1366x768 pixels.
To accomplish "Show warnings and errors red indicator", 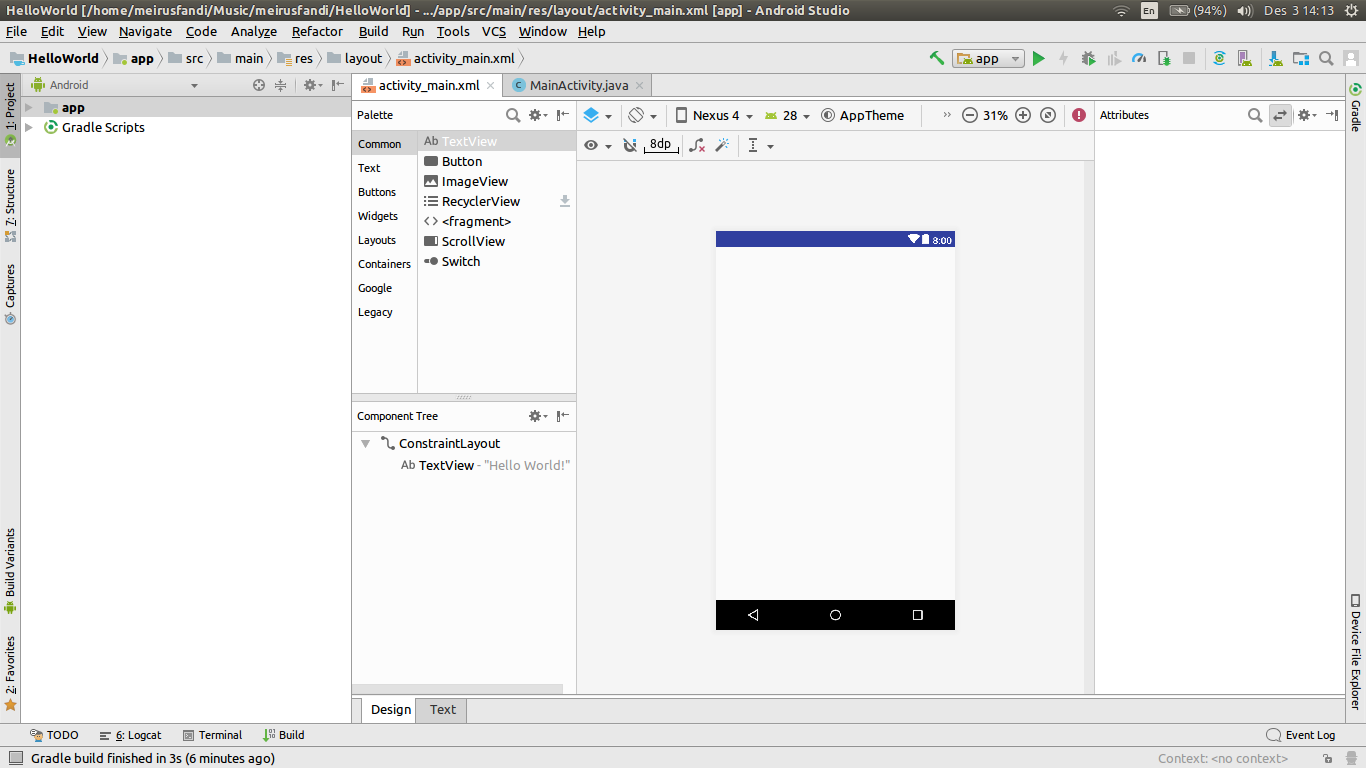I will (x=1079, y=115).
